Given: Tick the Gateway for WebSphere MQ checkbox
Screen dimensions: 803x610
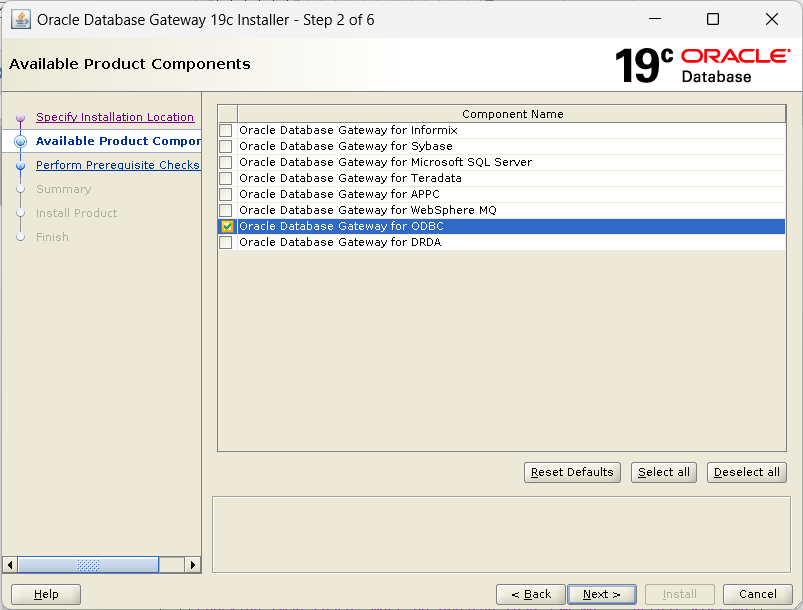Looking at the screenshot, I should coord(225,210).
